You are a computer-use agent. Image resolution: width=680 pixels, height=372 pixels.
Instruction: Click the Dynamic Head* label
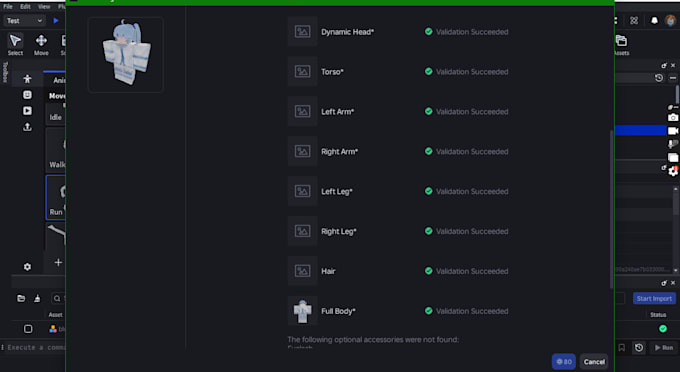[x=347, y=32]
